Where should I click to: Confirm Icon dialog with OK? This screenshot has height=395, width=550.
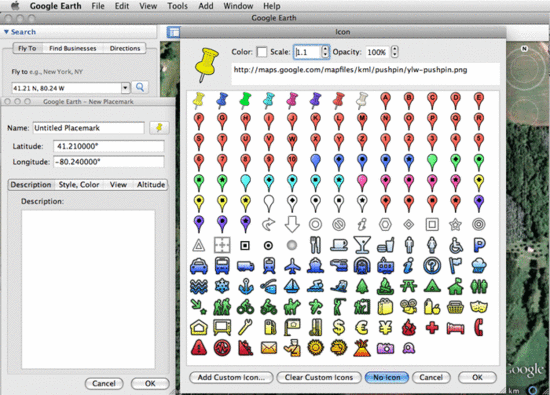coord(477,377)
